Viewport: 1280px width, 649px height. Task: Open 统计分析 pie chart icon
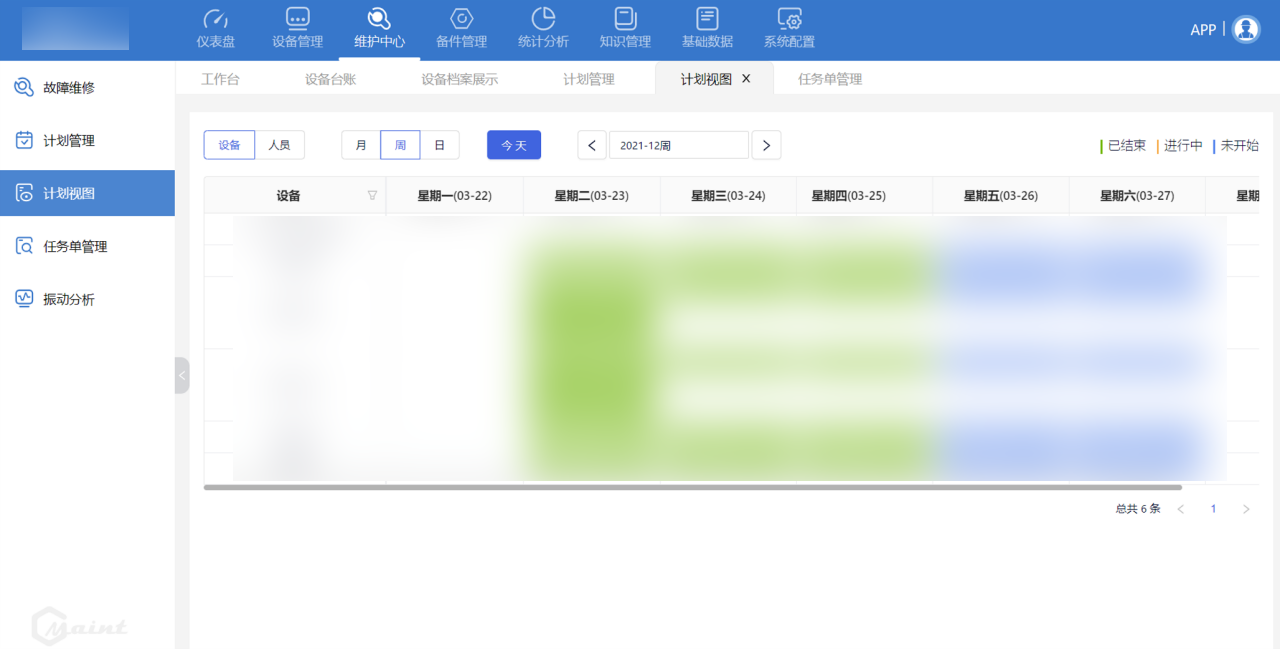point(543,19)
